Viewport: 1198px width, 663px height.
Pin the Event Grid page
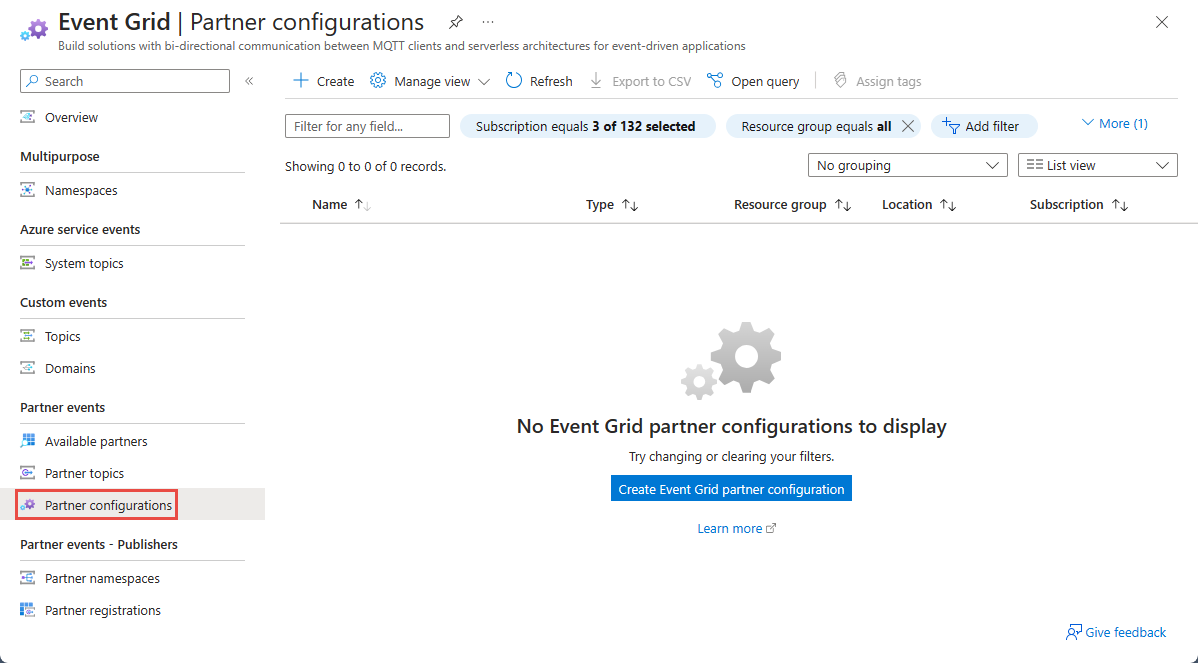(455, 21)
